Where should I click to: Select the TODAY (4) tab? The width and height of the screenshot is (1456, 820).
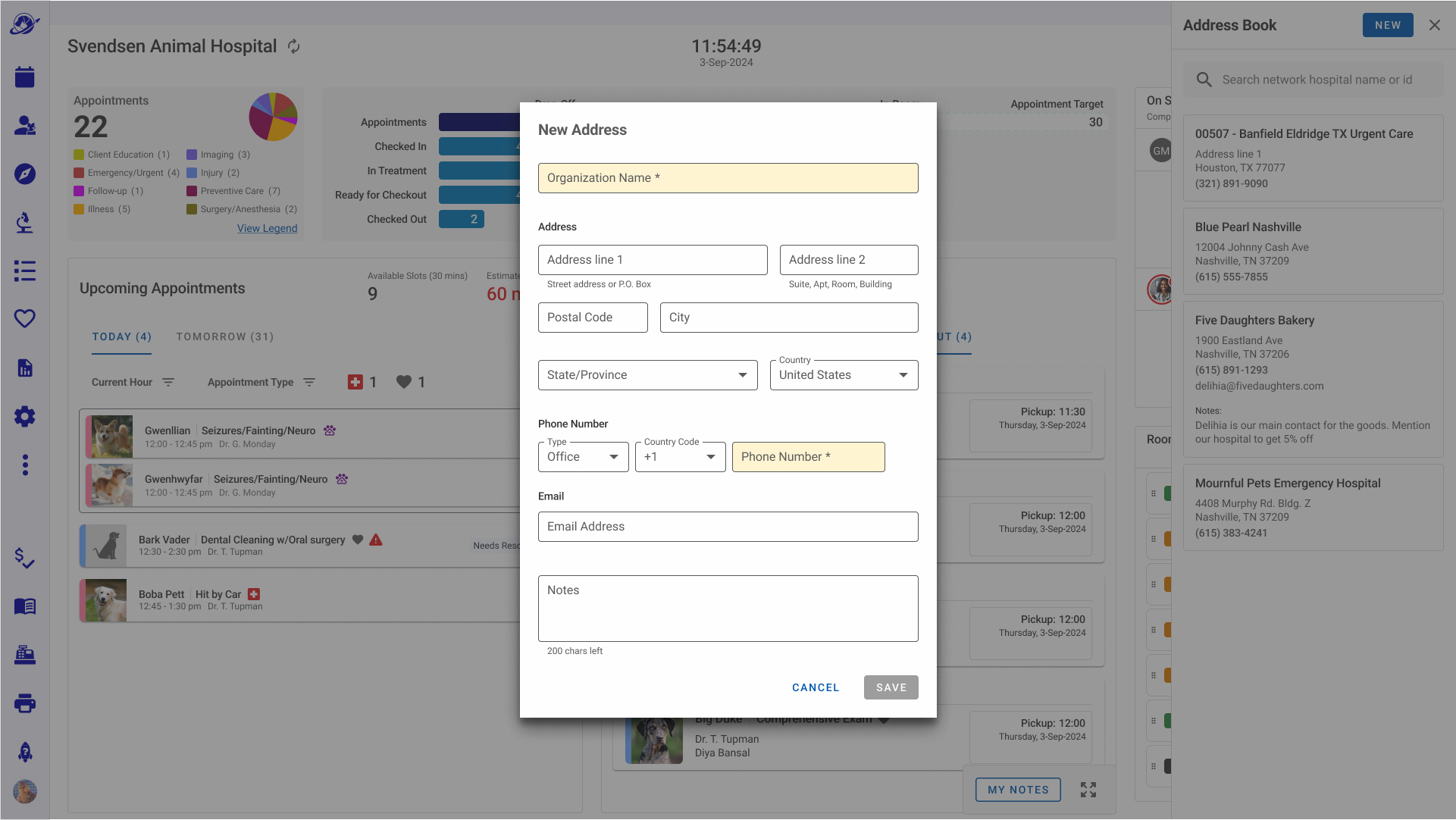point(122,336)
